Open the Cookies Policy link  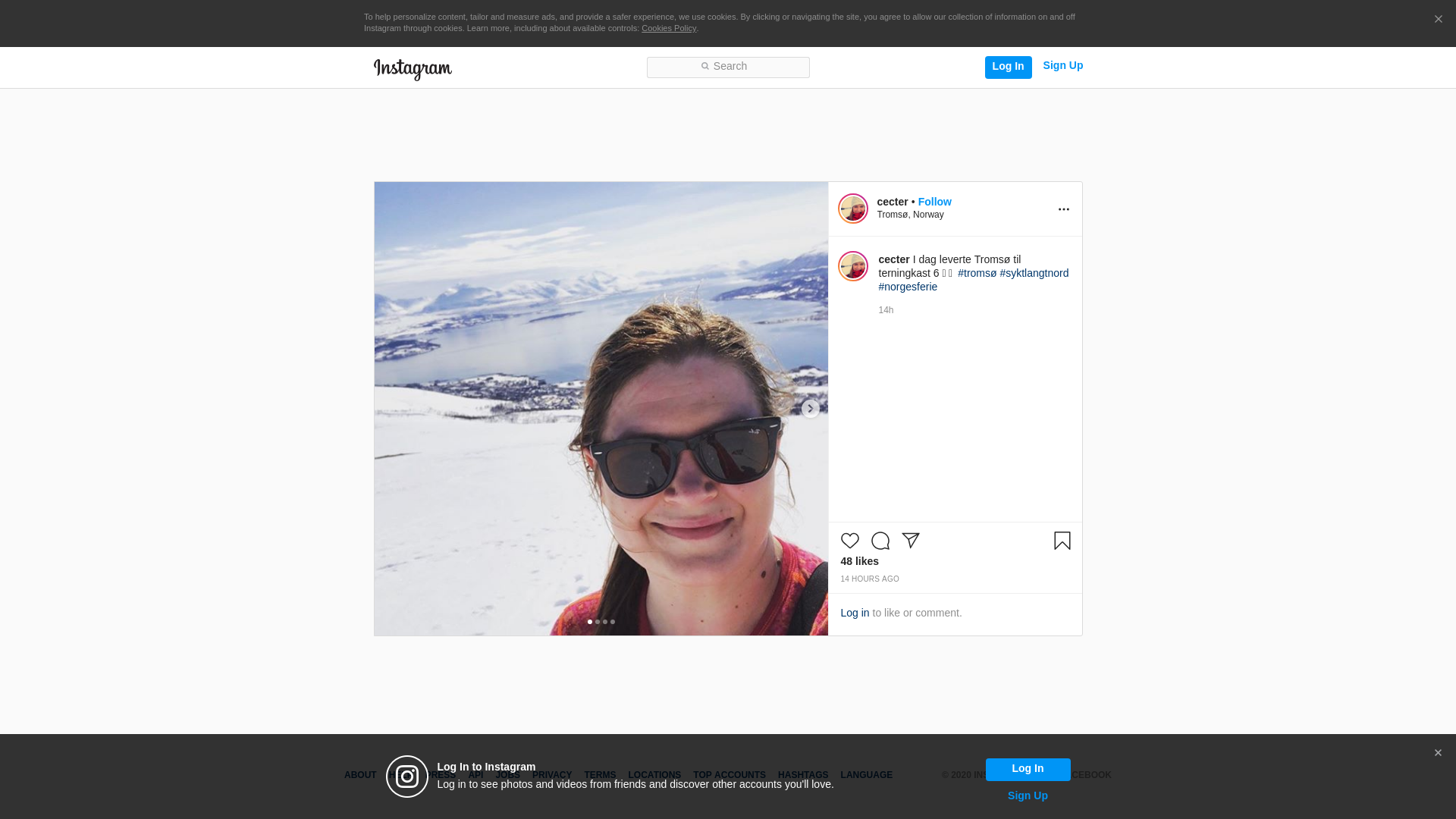click(668, 28)
